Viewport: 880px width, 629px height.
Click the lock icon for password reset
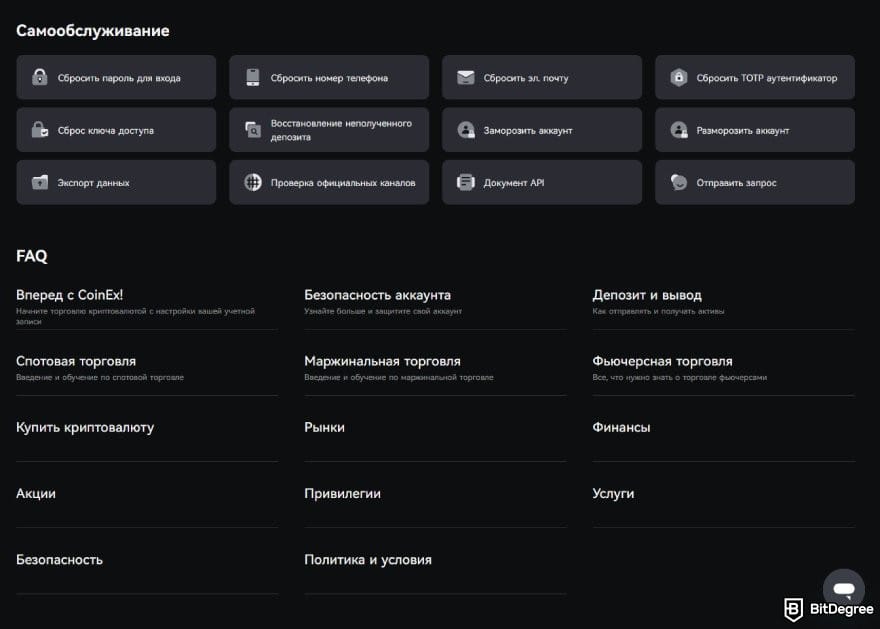coord(39,77)
